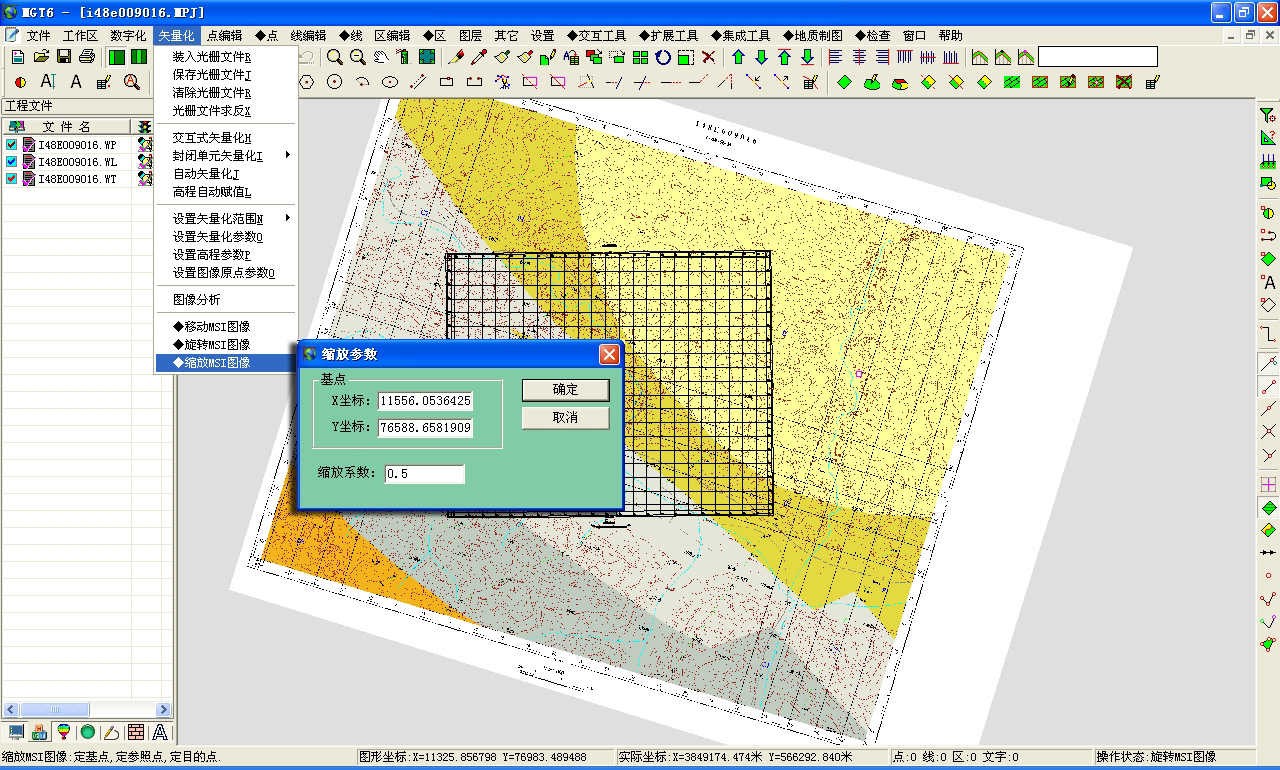Uncheck the I48E009016.WL file checkbox
The image size is (1280, 770).
(x=11, y=161)
